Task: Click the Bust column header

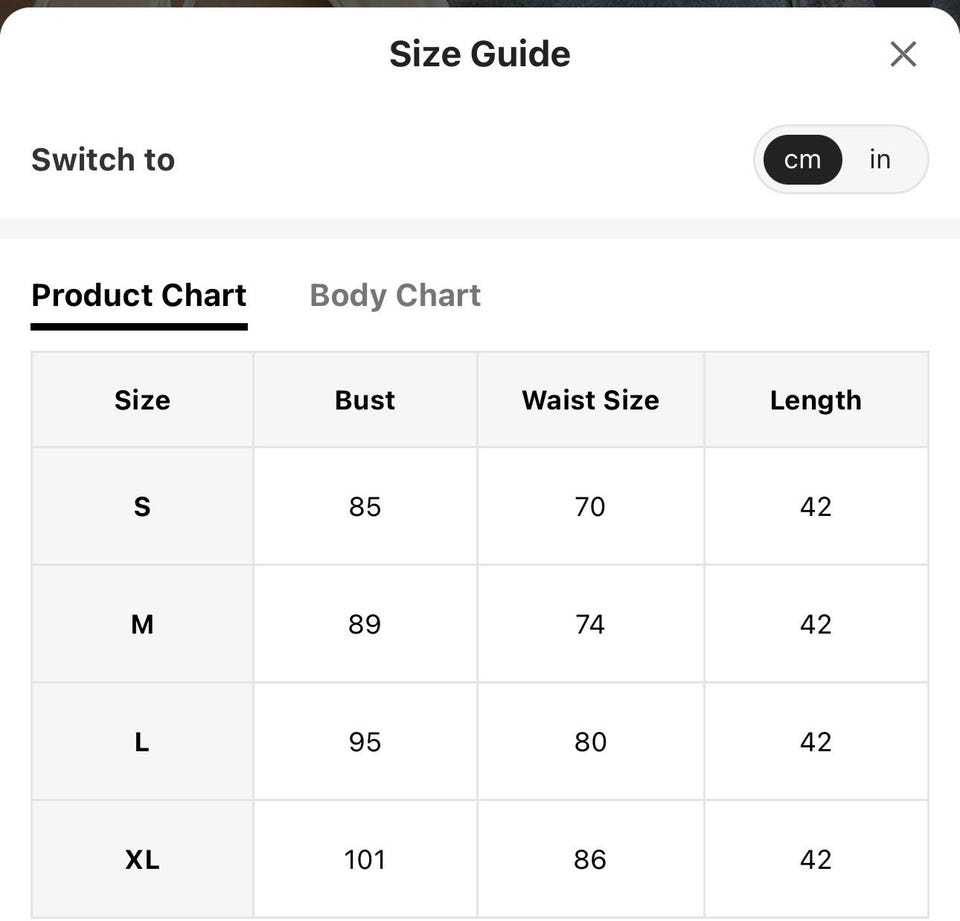Action: [x=365, y=400]
